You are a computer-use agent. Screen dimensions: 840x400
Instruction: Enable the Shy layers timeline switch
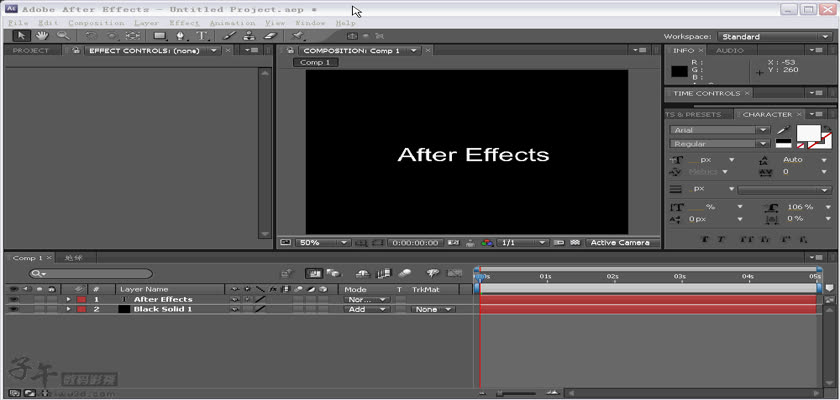pos(363,274)
